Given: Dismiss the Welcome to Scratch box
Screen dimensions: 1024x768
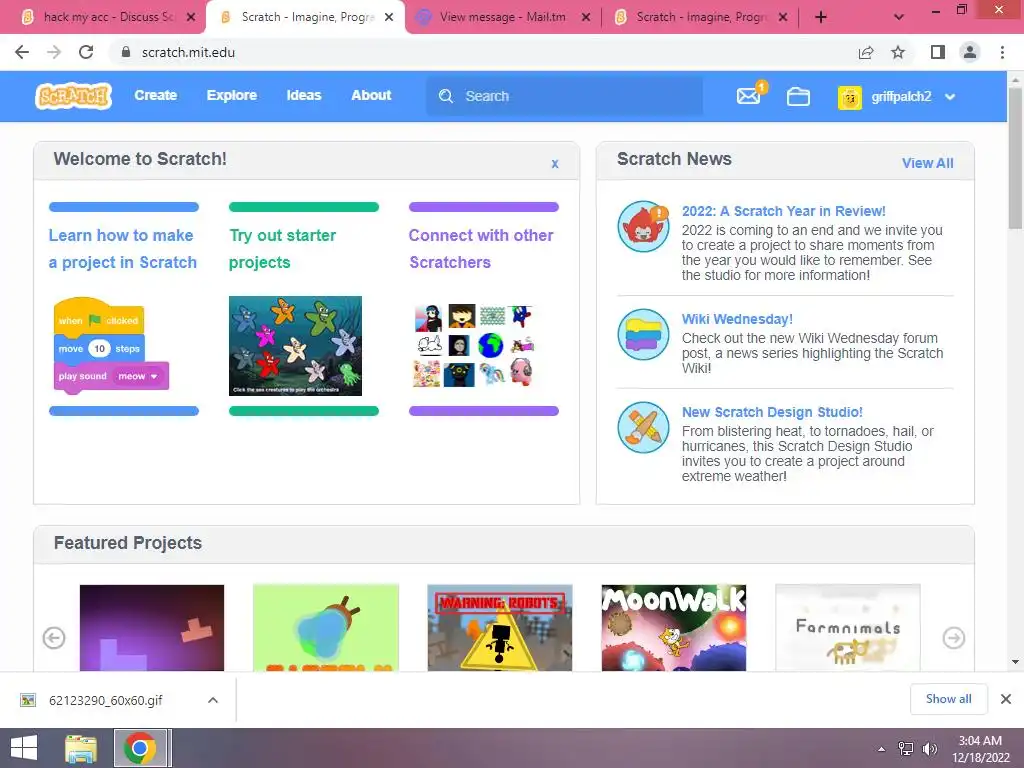Looking at the screenshot, I should click(x=554, y=164).
